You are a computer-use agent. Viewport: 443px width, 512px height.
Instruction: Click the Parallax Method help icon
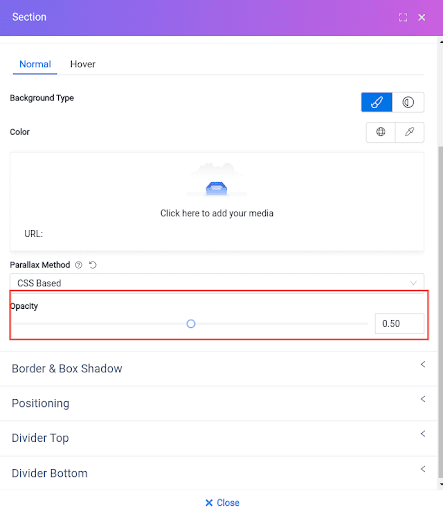tap(79, 265)
